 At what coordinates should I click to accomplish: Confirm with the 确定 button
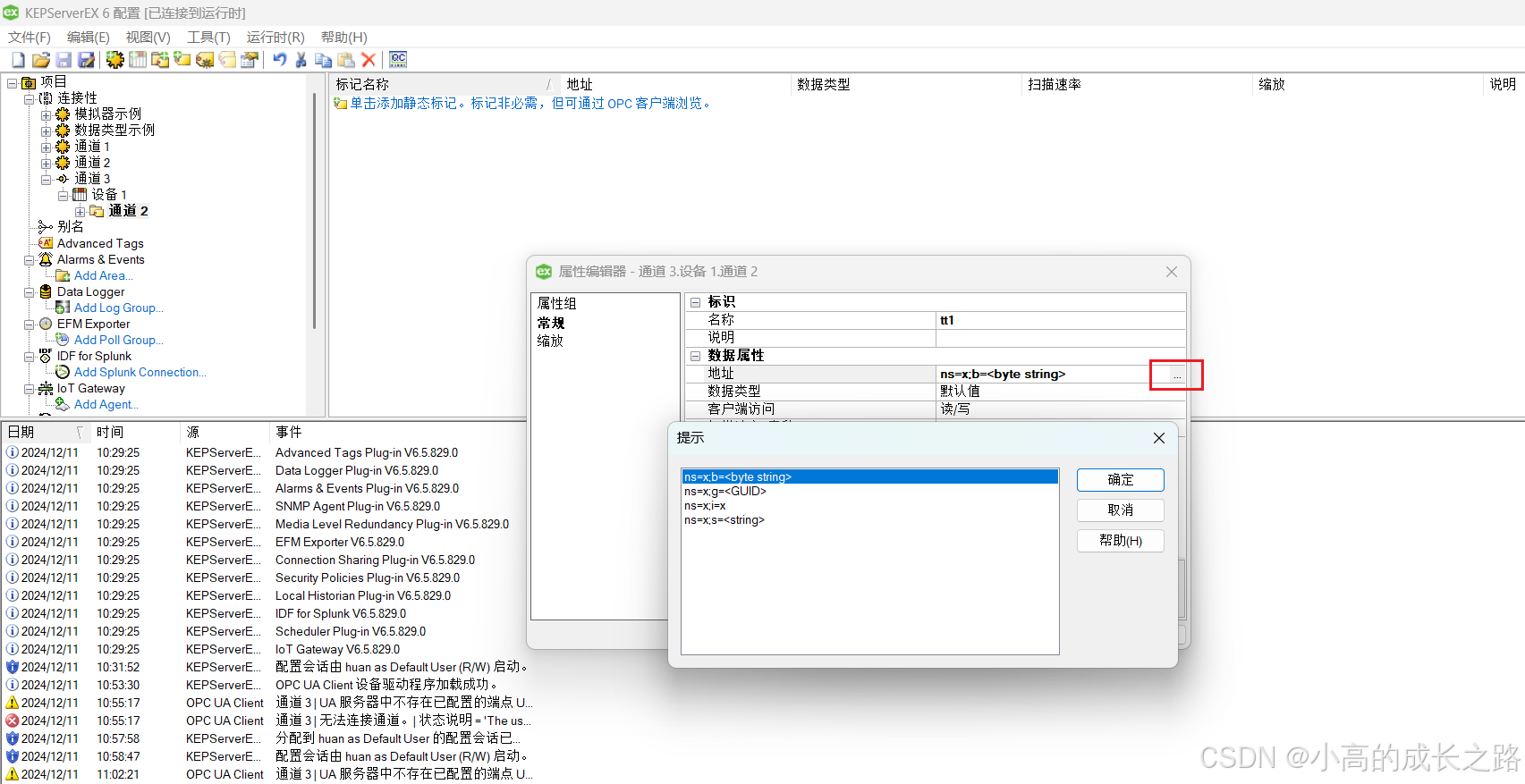(x=1121, y=480)
